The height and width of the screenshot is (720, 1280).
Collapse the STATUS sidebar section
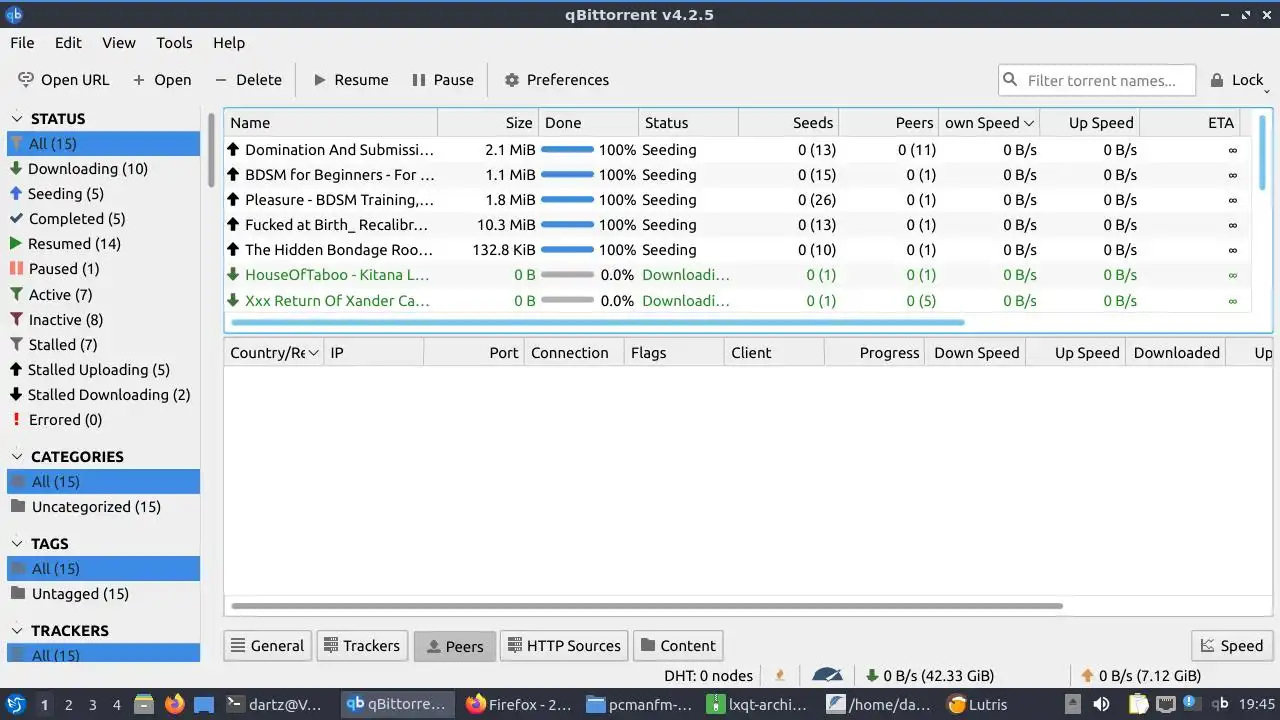pos(16,119)
